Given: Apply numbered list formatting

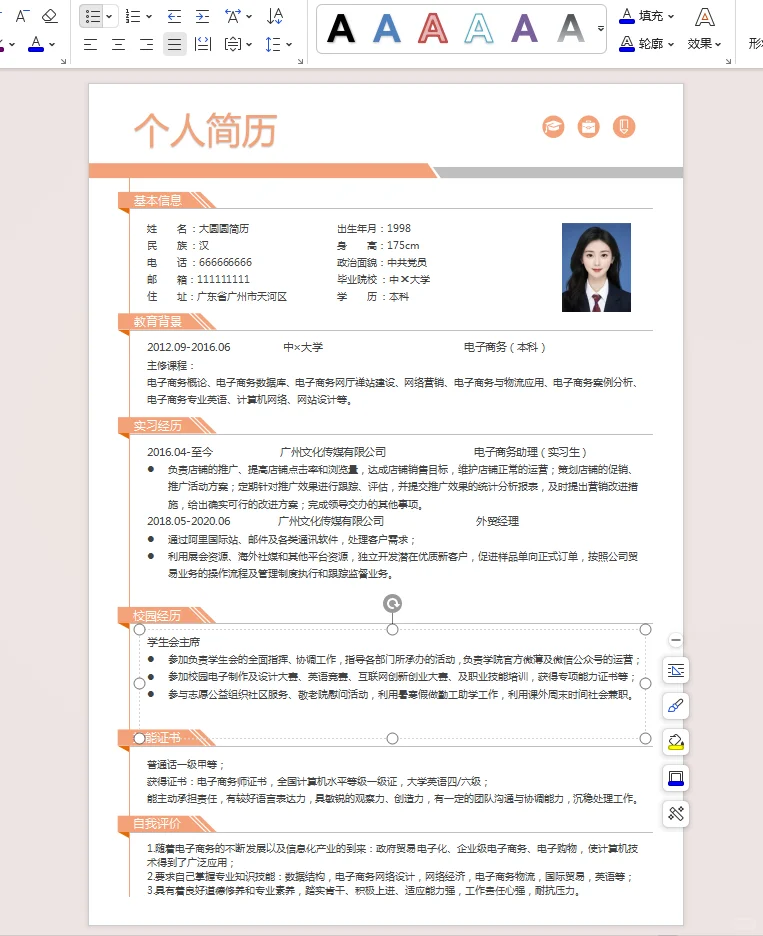Looking at the screenshot, I should pos(133,16).
